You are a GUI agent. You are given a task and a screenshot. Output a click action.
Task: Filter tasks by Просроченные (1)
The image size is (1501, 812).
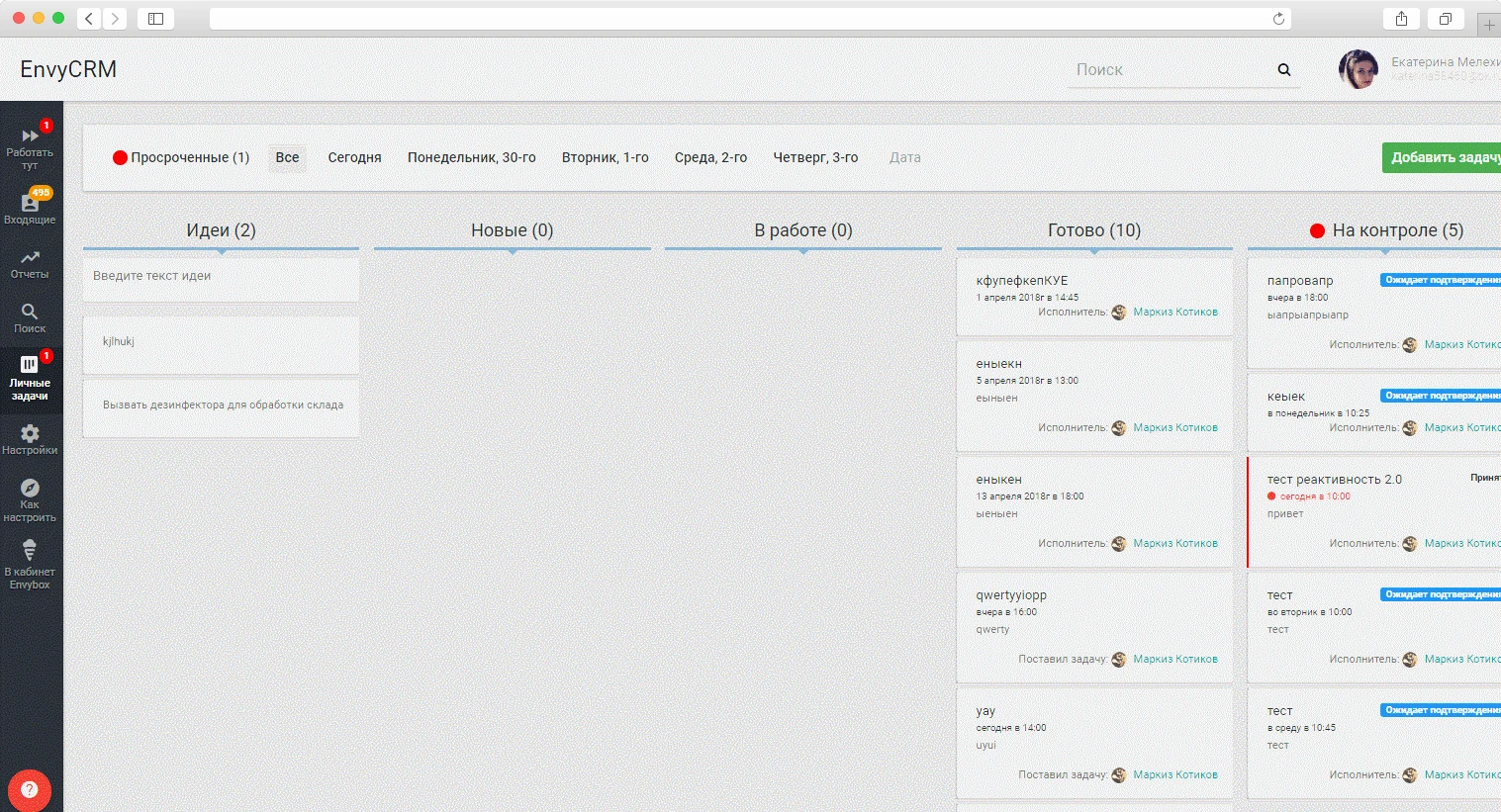click(181, 158)
